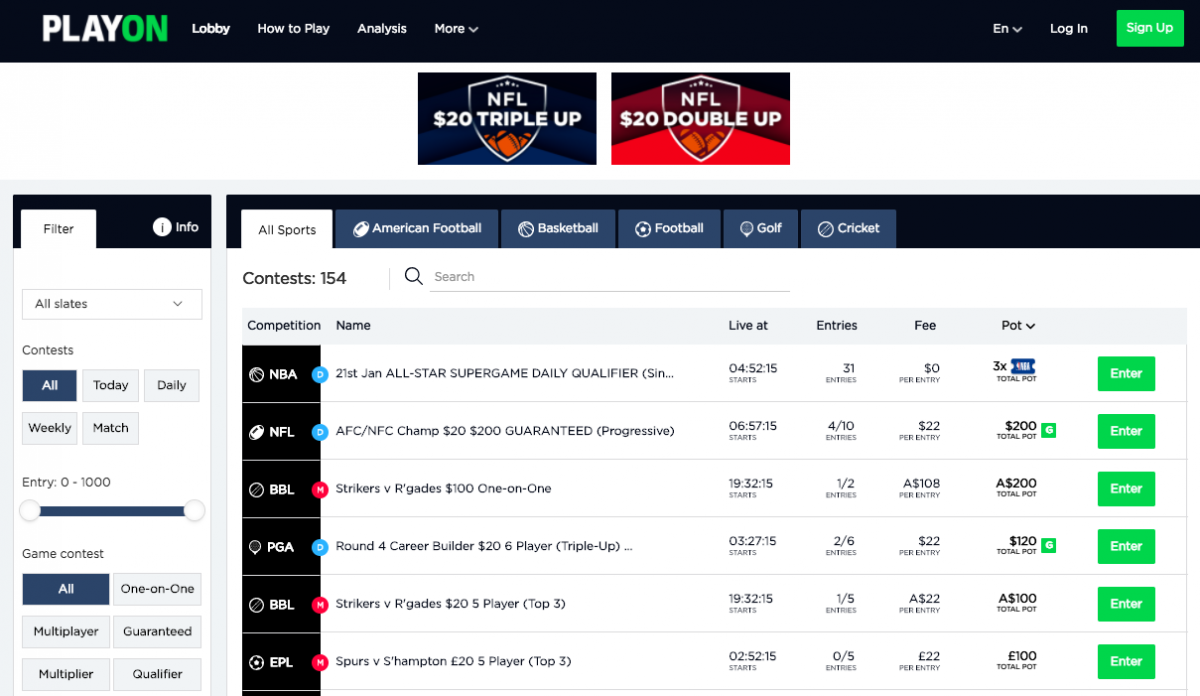
Task: Open the NFL $20 Double Up banner
Action: tap(700, 118)
